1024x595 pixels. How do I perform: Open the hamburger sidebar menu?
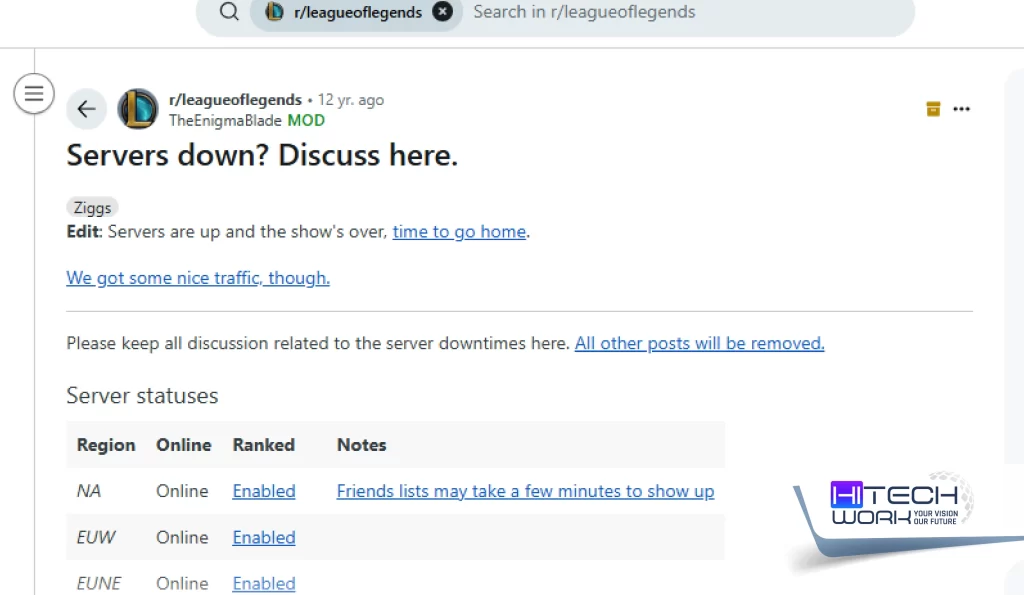click(x=34, y=94)
